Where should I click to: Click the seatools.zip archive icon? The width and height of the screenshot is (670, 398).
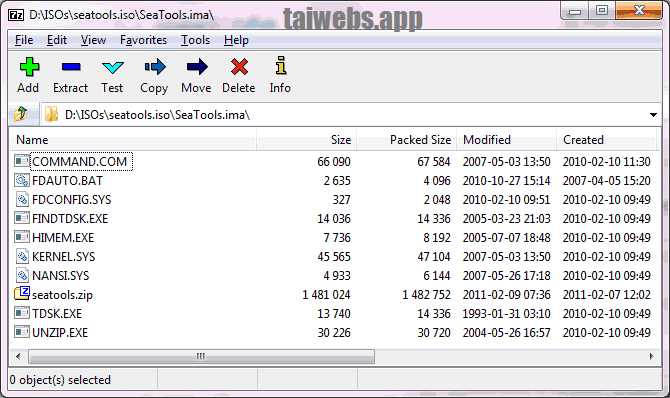click(22, 294)
